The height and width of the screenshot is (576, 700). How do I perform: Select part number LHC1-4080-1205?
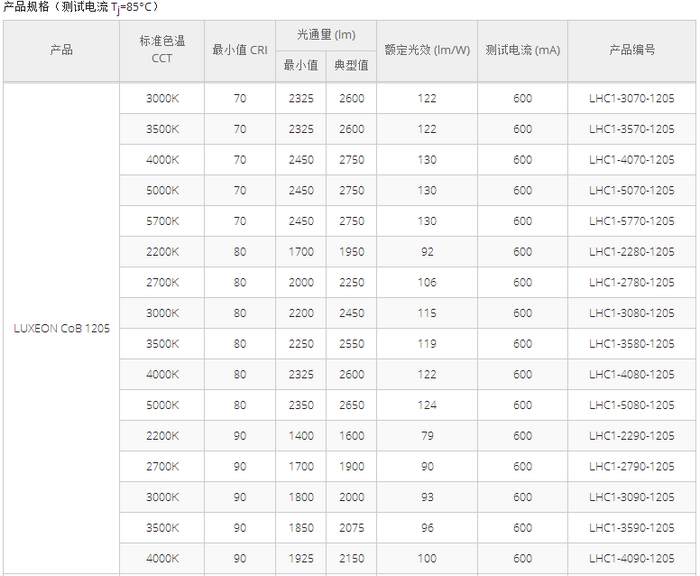coord(632,374)
